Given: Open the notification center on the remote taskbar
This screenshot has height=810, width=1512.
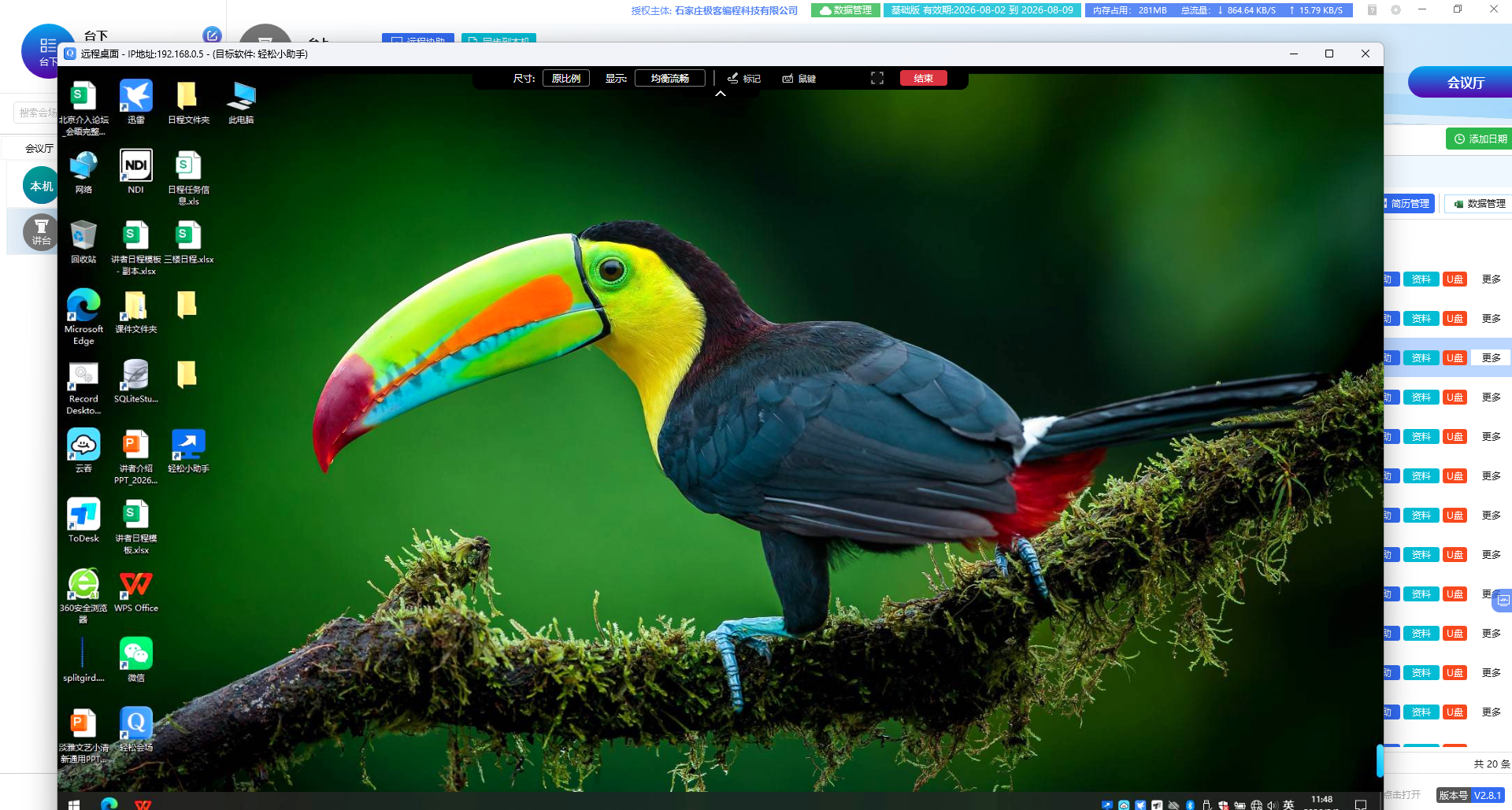Looking at the screenshot, I should click(x=1360, y=804).
